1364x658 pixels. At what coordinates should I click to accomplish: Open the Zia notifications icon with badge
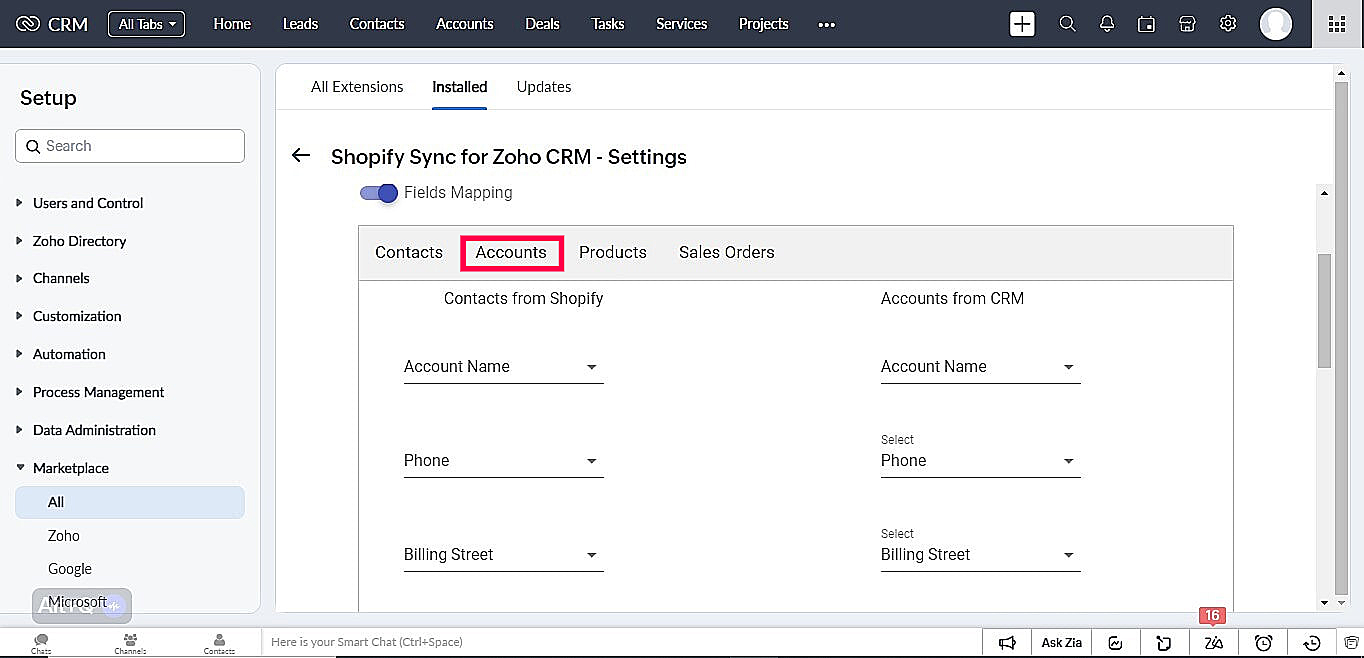[1213, 643]
